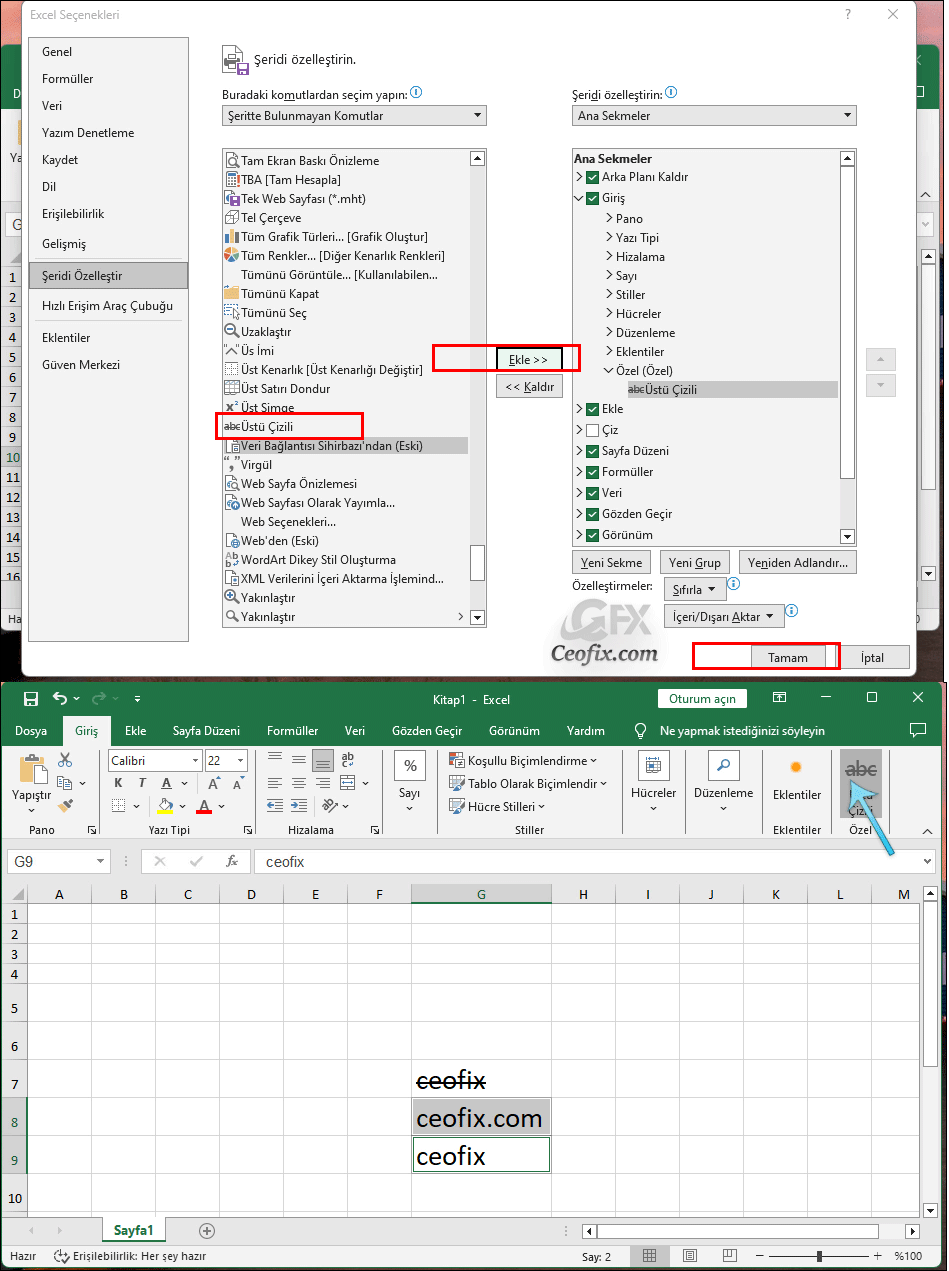Enable the Çiz tab checkbox
The width and height of the screenshot is (949, 1271).
pyautogui.click(x=593, y=430)
